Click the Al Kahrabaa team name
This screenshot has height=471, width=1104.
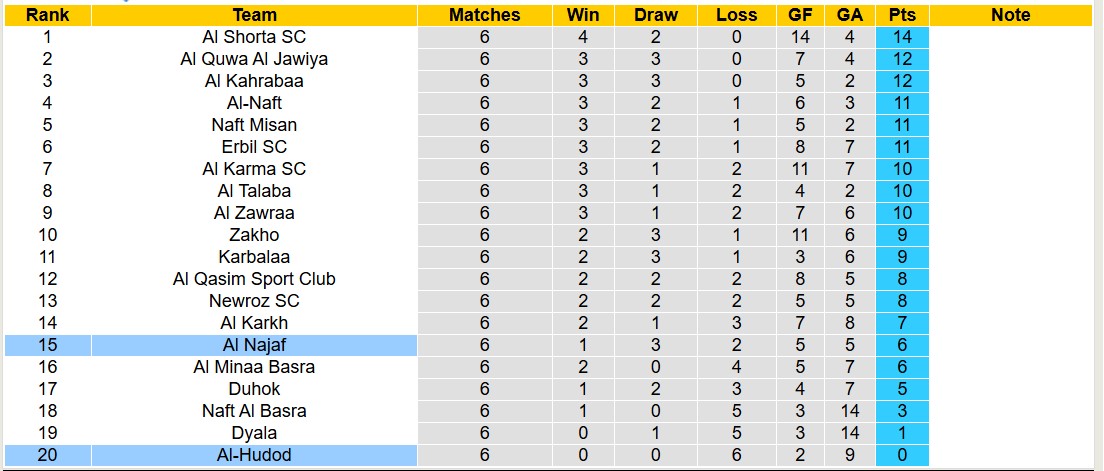tap(254, 81)
